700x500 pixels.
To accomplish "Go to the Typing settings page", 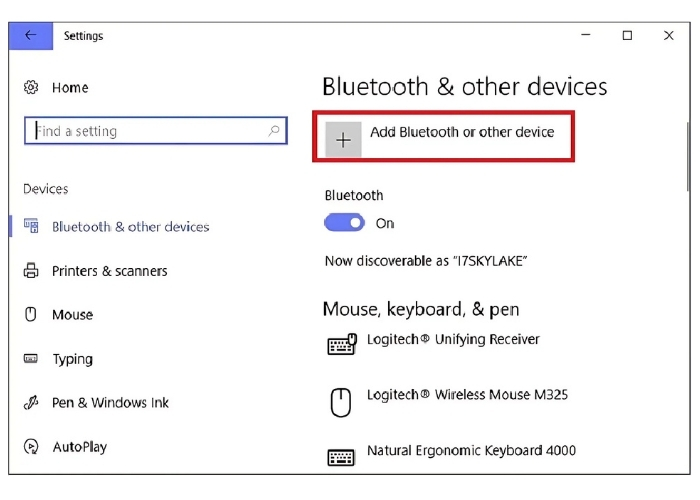I will pyautogui.click(x=72, y=359).
